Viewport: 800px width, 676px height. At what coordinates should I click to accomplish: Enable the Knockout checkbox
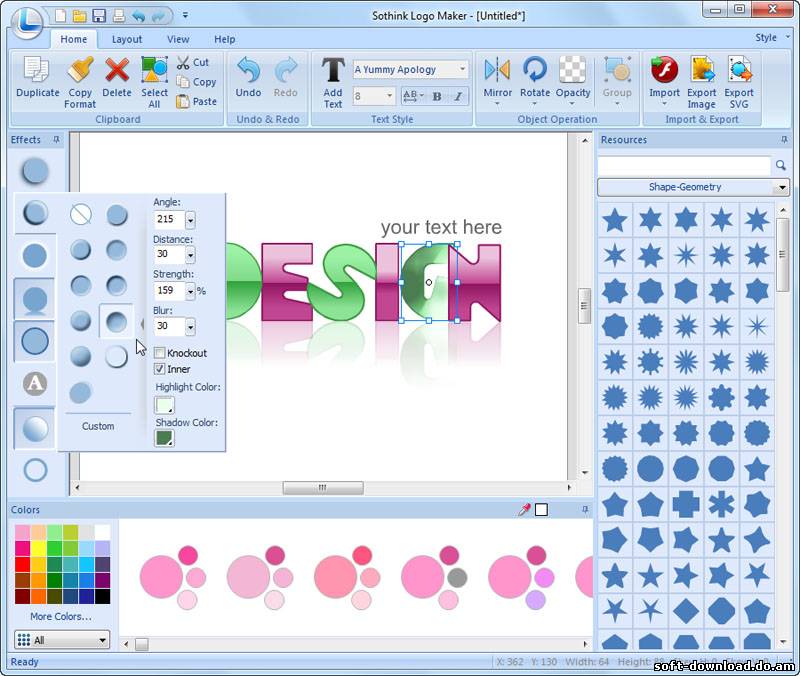[x=159, y=353]
